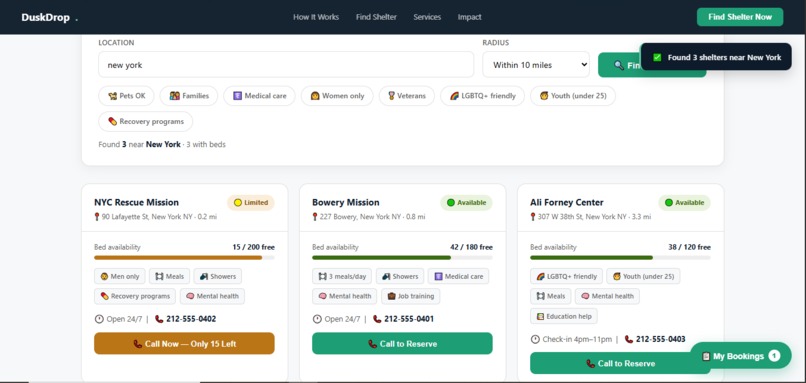Click Bowery Mission Mental health tag
Viewport: 806px width, 383px height.
pyautogui.click(x=344, y=296)
